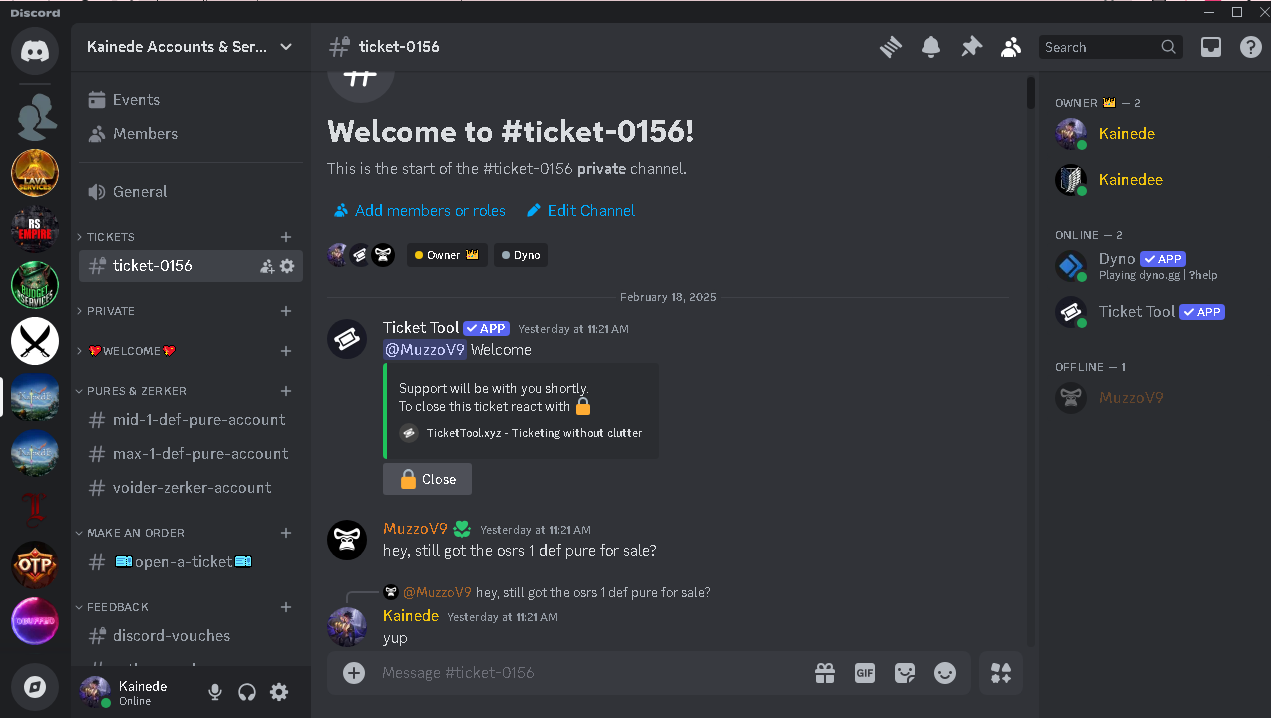Select the mid-1-def-pure-account channel
The image size is (1271, 718).
pos(199,420)
